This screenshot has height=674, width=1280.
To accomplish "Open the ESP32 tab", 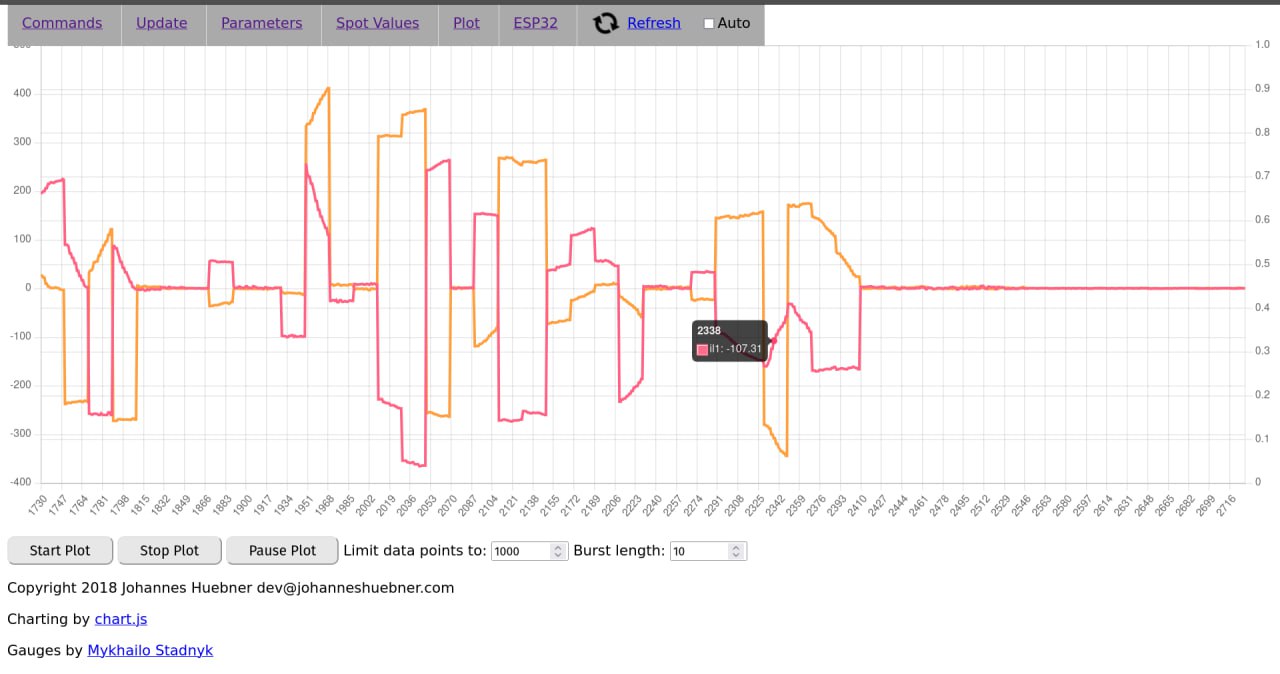I will (x=535, y=23).
